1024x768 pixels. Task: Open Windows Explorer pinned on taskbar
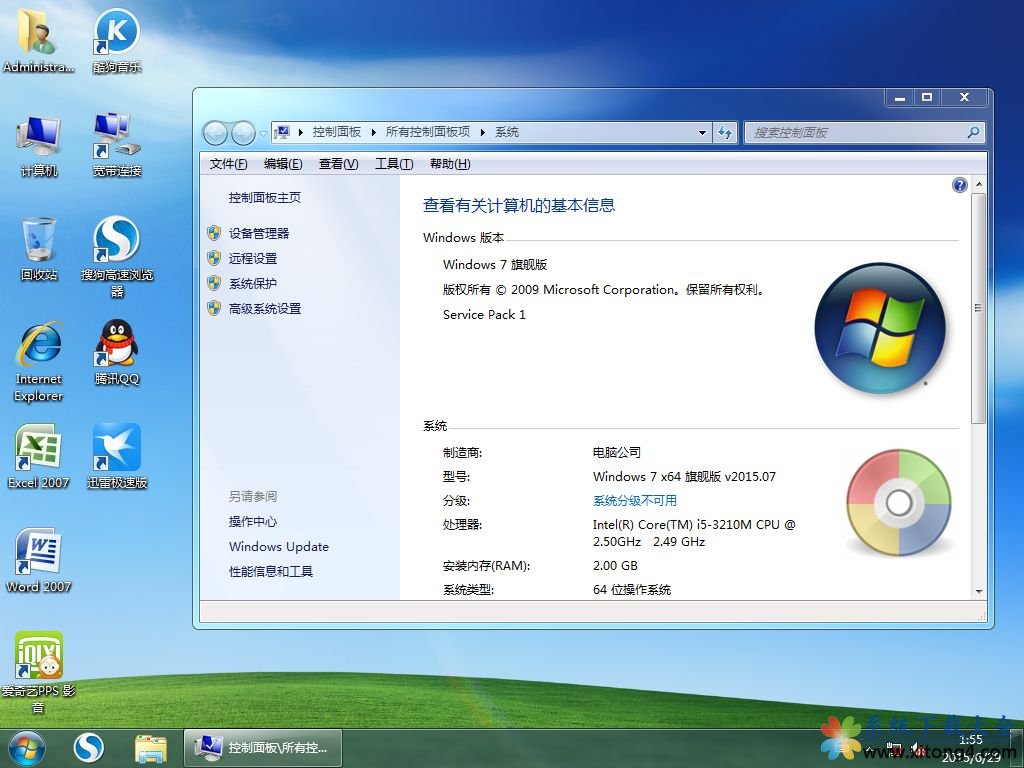point(151,748)
